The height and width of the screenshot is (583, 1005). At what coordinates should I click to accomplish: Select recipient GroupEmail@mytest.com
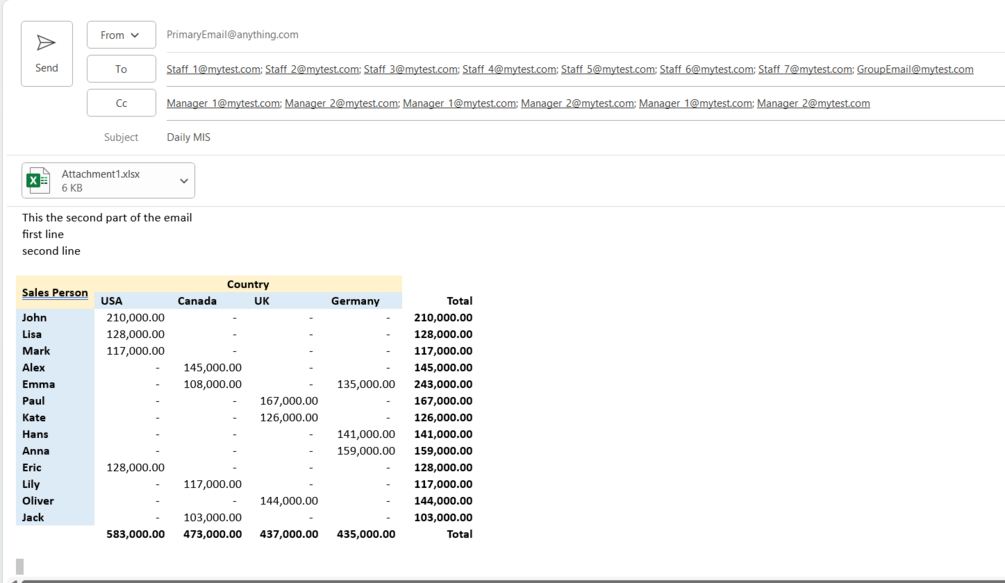coord(915,69)
